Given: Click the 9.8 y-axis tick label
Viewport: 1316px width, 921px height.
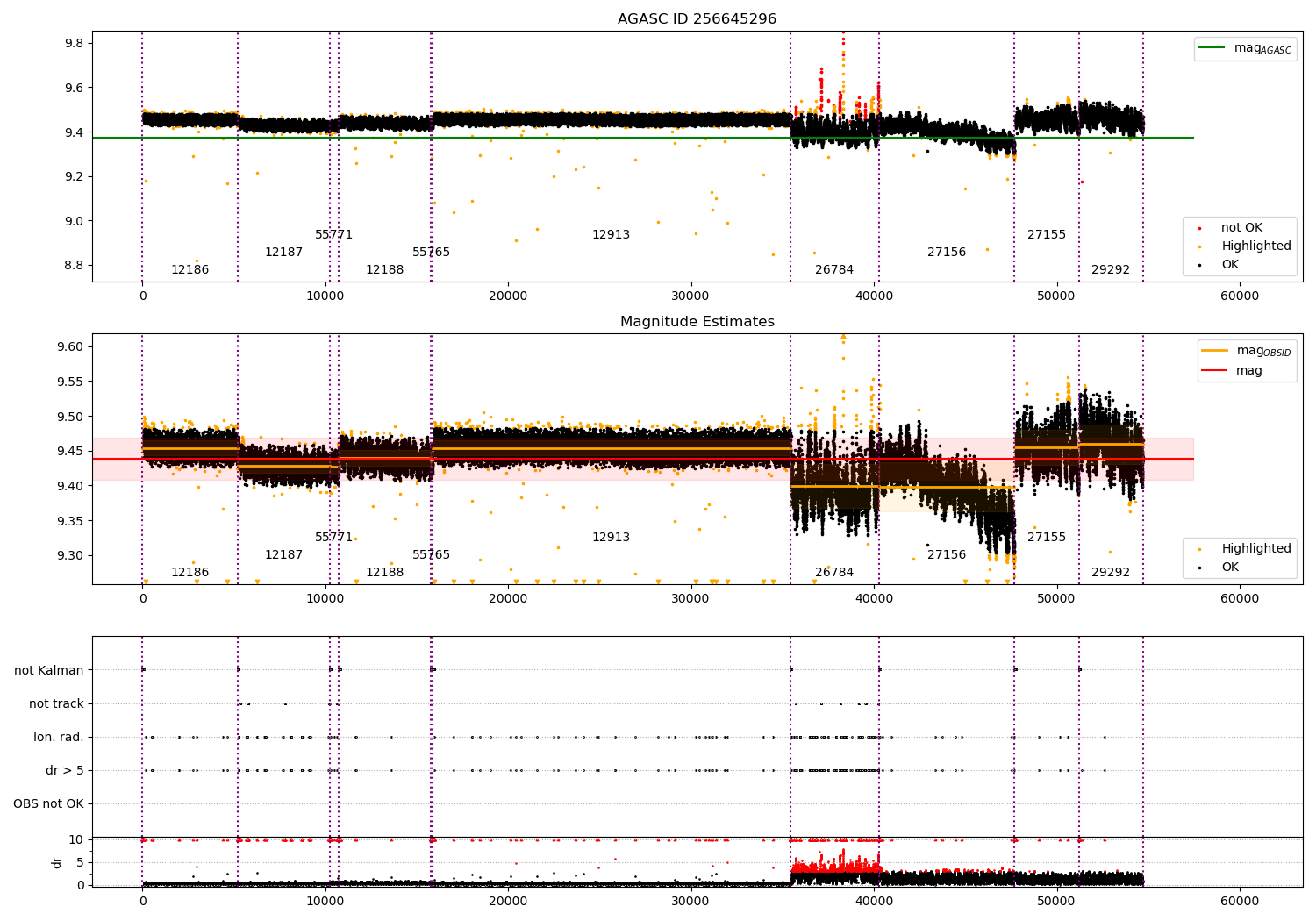Looking at the screenshot, I should [x=75, y=44].
